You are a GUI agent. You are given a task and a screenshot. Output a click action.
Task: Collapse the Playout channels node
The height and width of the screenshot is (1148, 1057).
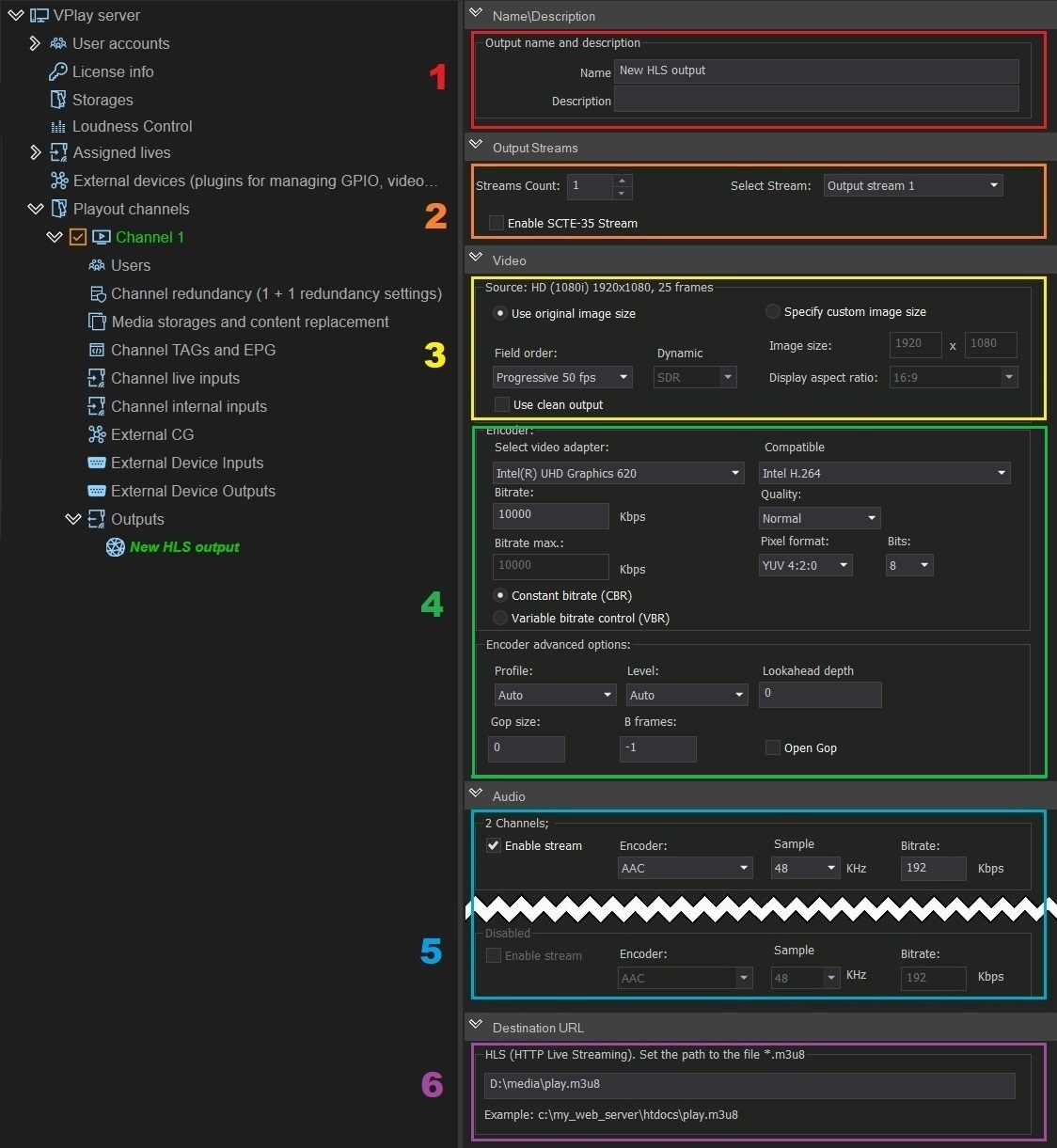(x=36, y=209)
